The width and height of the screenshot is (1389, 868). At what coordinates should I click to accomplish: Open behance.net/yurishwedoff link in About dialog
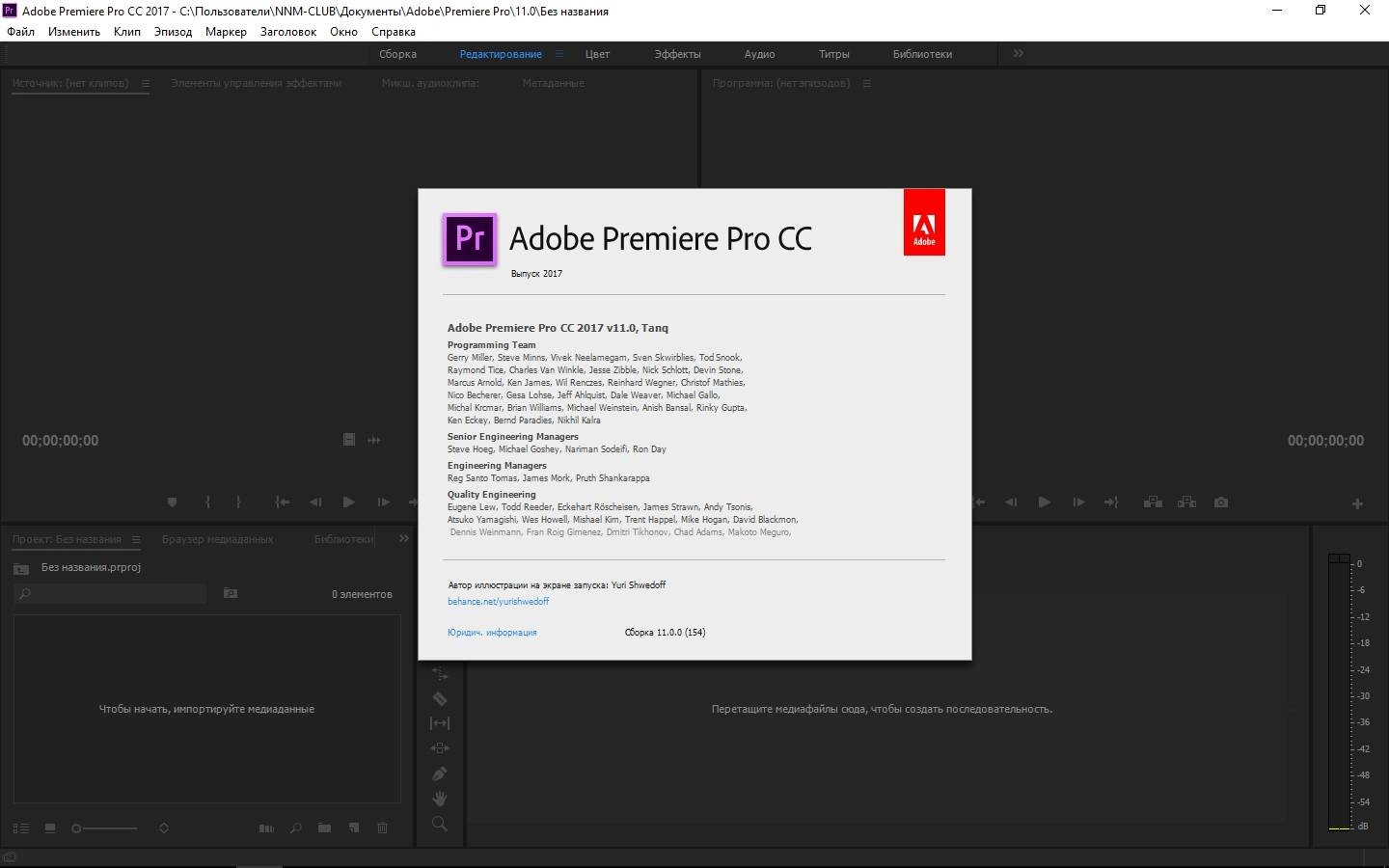coord(498,602)
